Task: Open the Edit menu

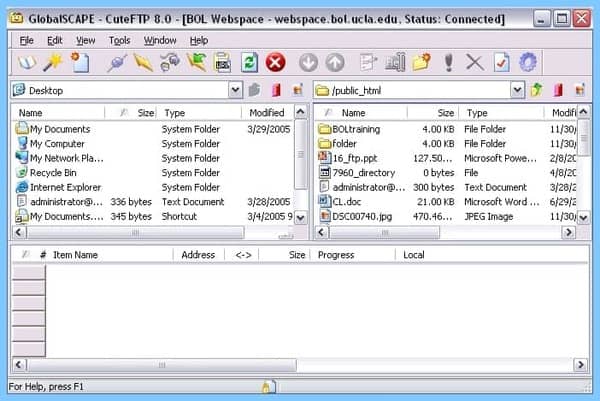Action: 55,40
